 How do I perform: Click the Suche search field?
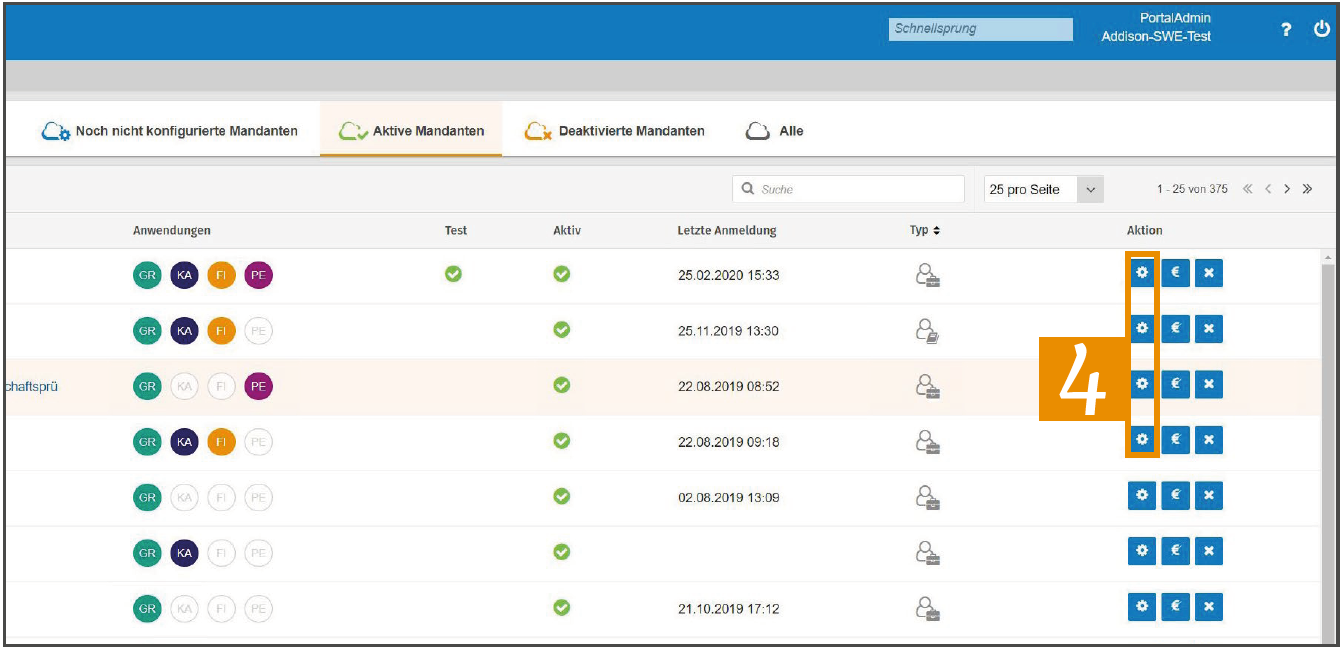[x=848, y=189]
